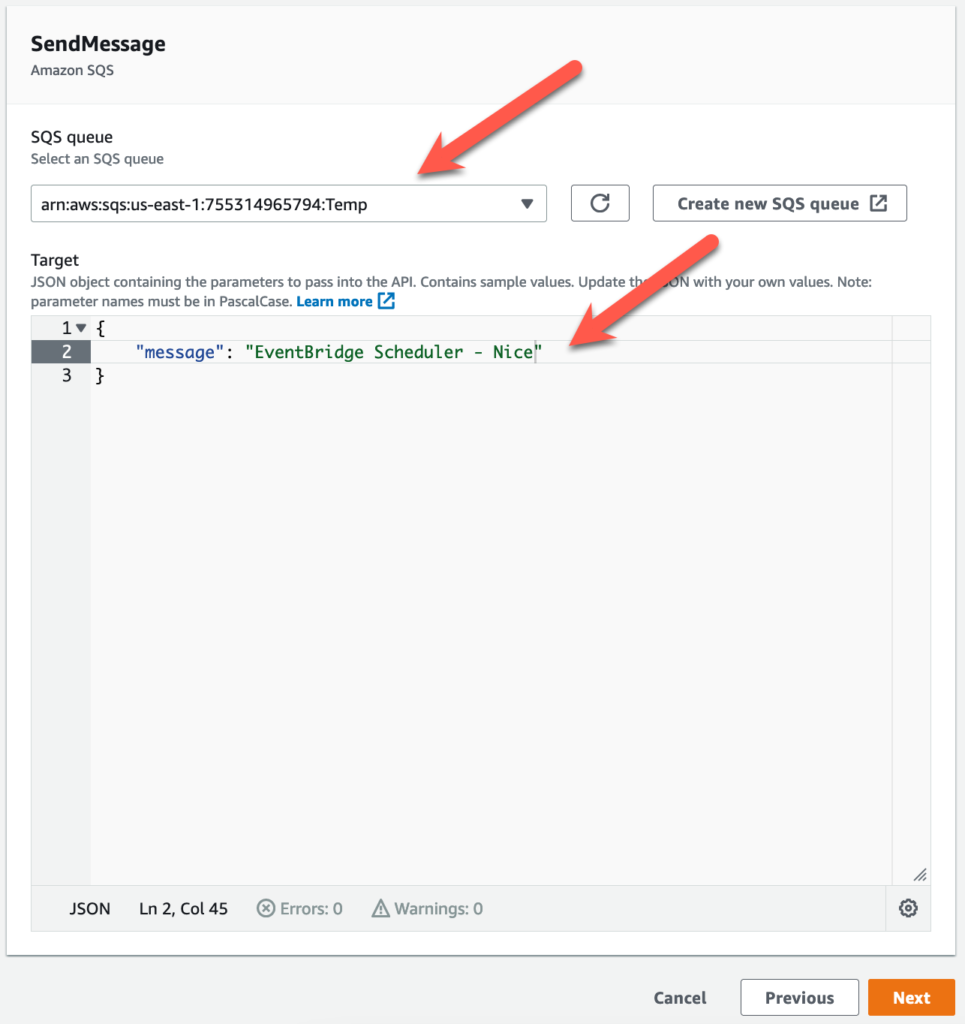Open the SQS queue dropdown
965x1024 pixels.
pyautogui.click(x=289, y=204)
